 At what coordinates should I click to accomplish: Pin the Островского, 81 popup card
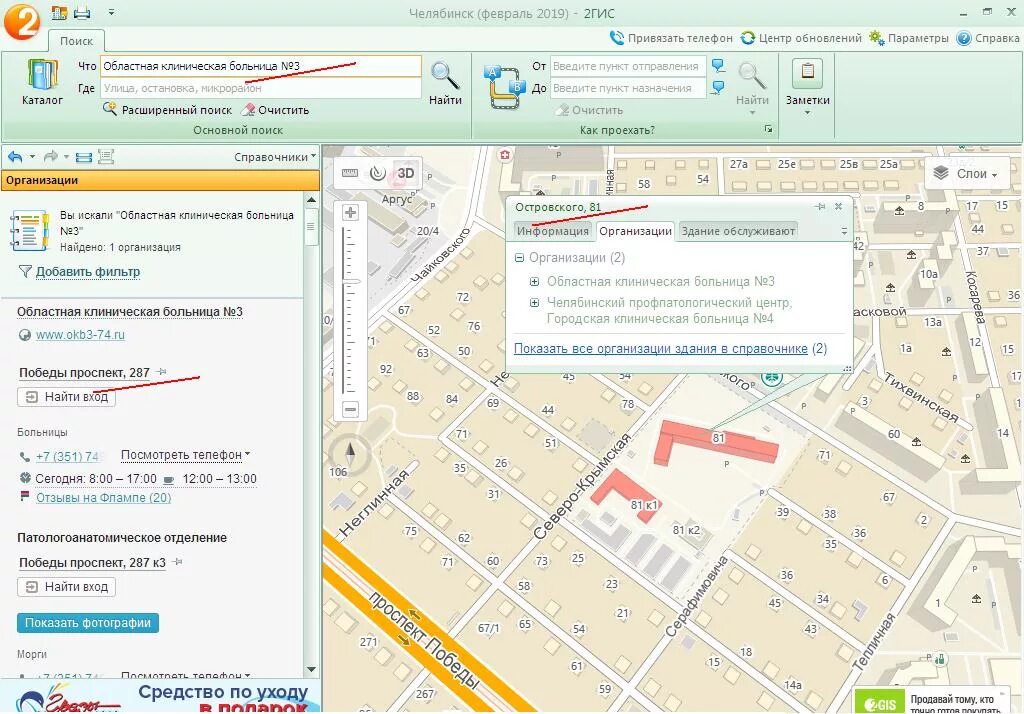pyautogui.click(x=820, y=206)
